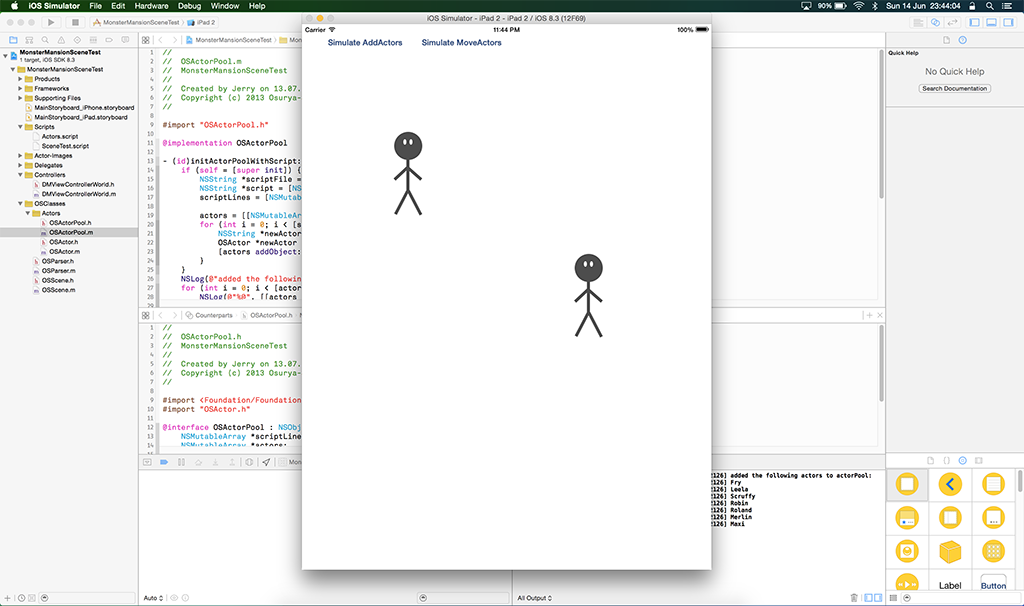1024x606 pixels.
Task: Open MainStoryboard_iPad.storyboard file
Action: coord(80,118)
